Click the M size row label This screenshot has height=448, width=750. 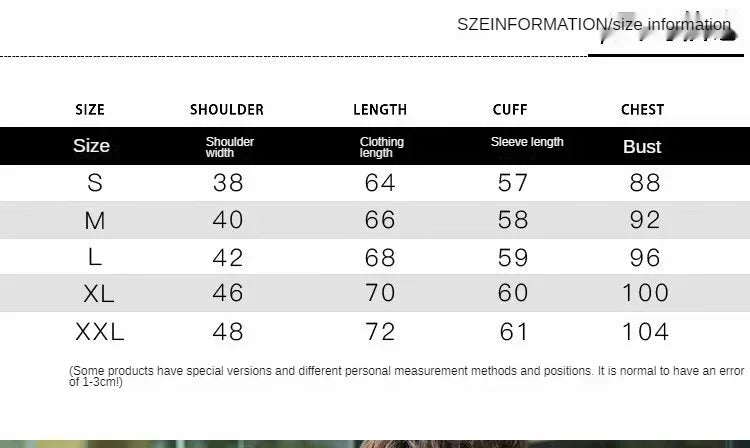95,220
